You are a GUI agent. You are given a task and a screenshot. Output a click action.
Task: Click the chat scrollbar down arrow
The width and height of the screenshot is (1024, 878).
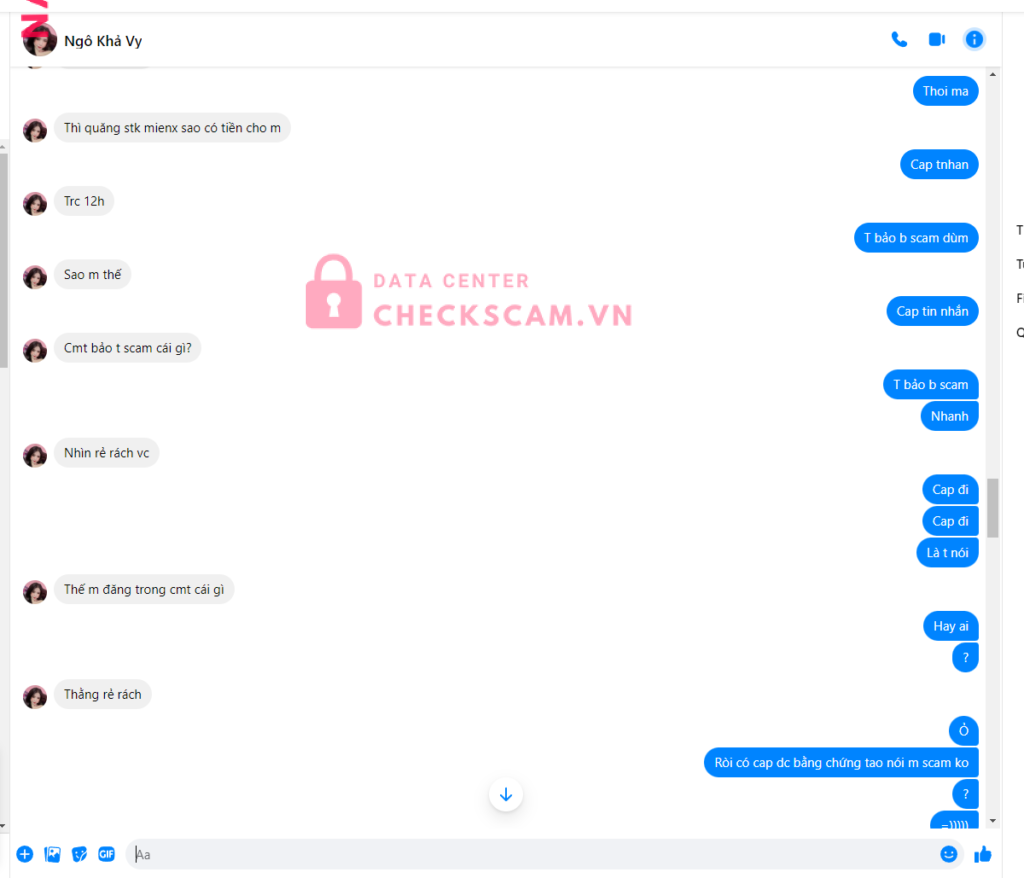tap(993, 821)
